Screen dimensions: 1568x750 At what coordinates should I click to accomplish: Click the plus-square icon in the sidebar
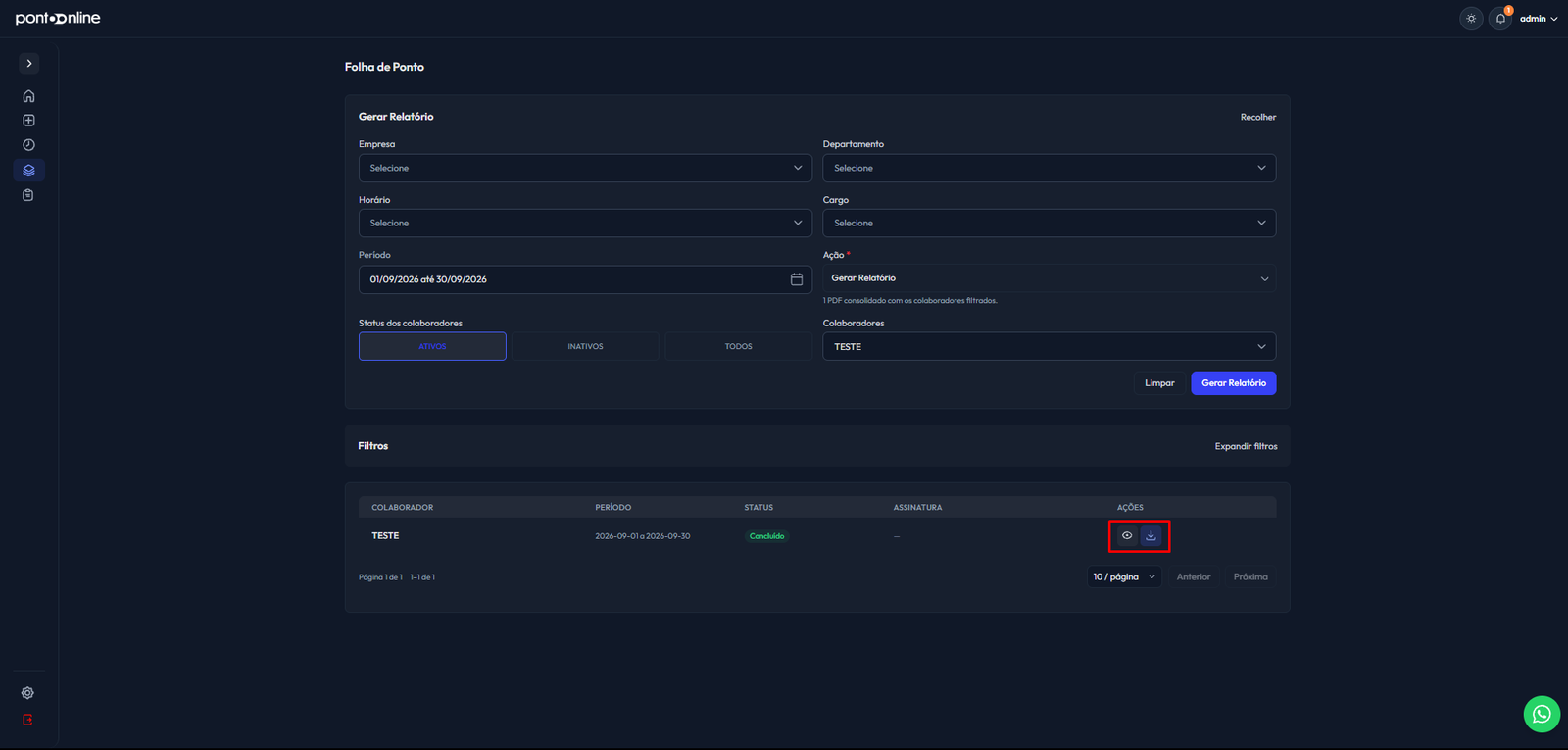coord(28,121)
